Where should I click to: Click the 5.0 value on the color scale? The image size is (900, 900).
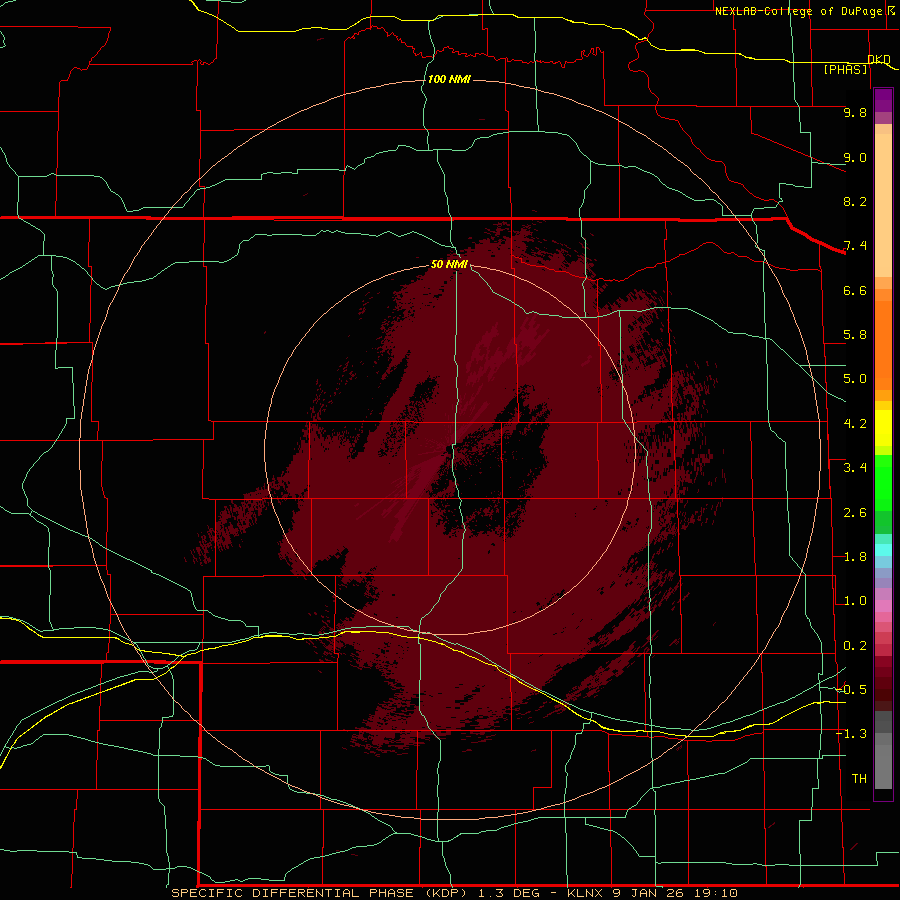tap(855, 379)
